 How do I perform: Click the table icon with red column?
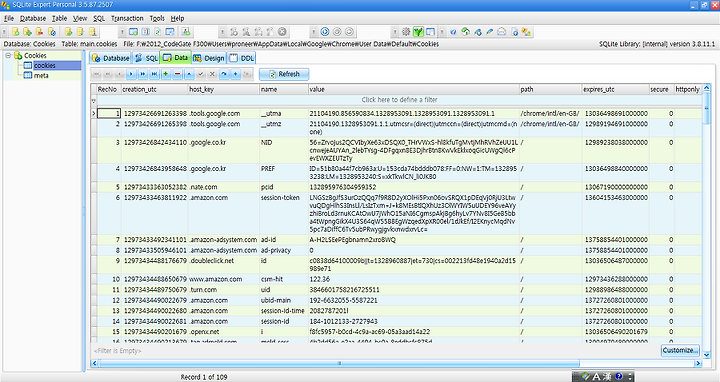(x=146, y=32)
